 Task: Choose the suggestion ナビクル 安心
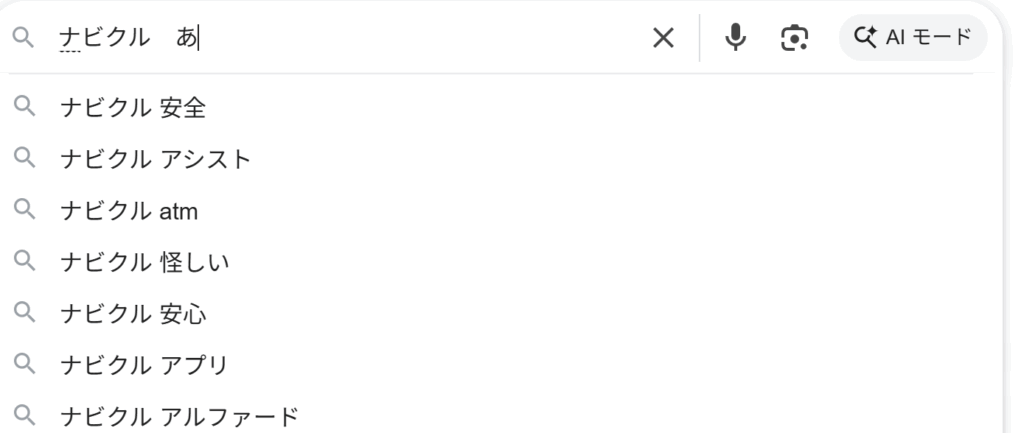pyautogui.click(x=132, y=313)
